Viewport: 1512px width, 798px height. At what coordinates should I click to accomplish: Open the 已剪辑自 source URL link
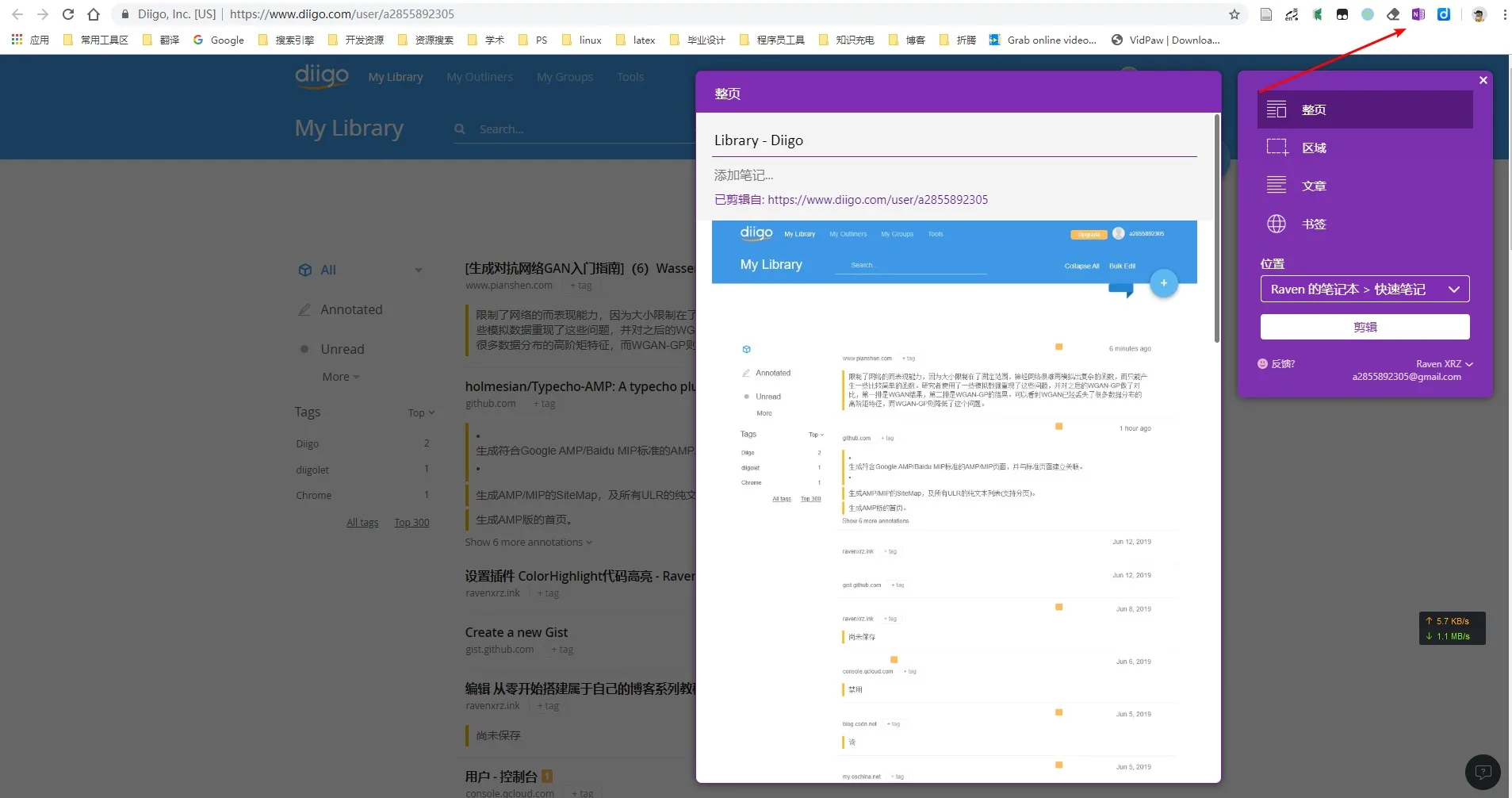tap(878, 200)
